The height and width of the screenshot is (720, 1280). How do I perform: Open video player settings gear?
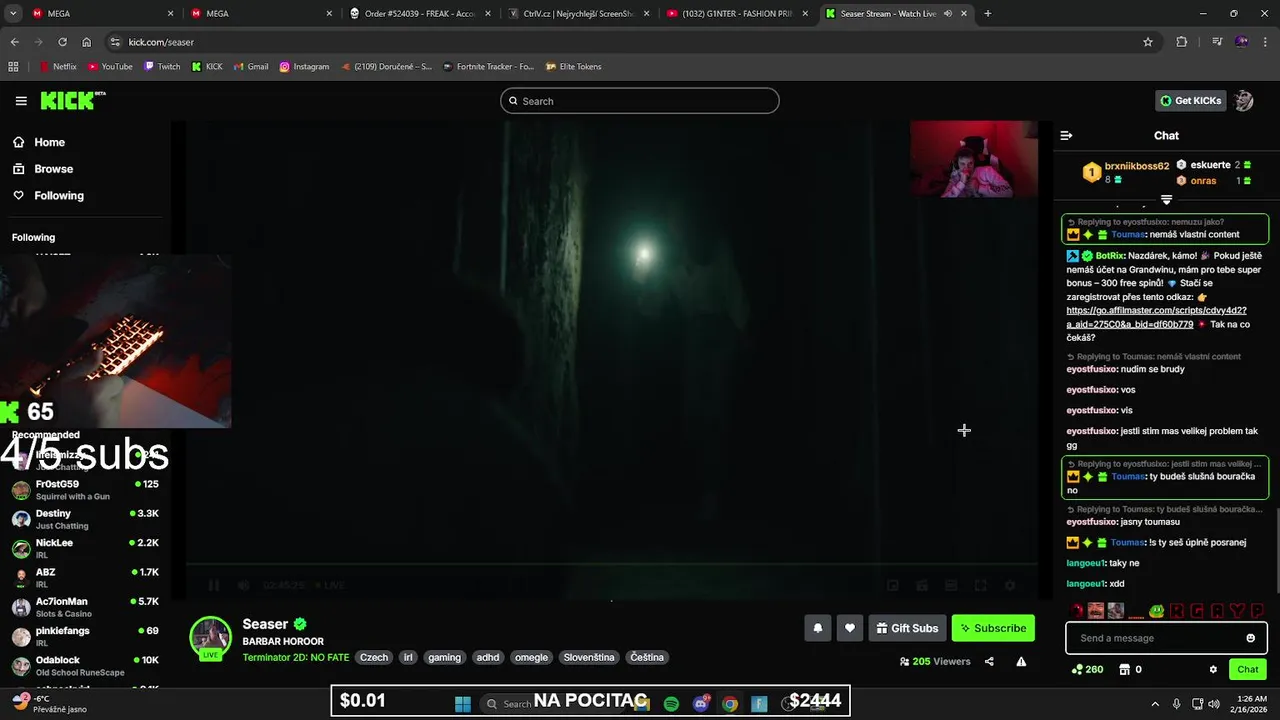(x=1010, y=585)
